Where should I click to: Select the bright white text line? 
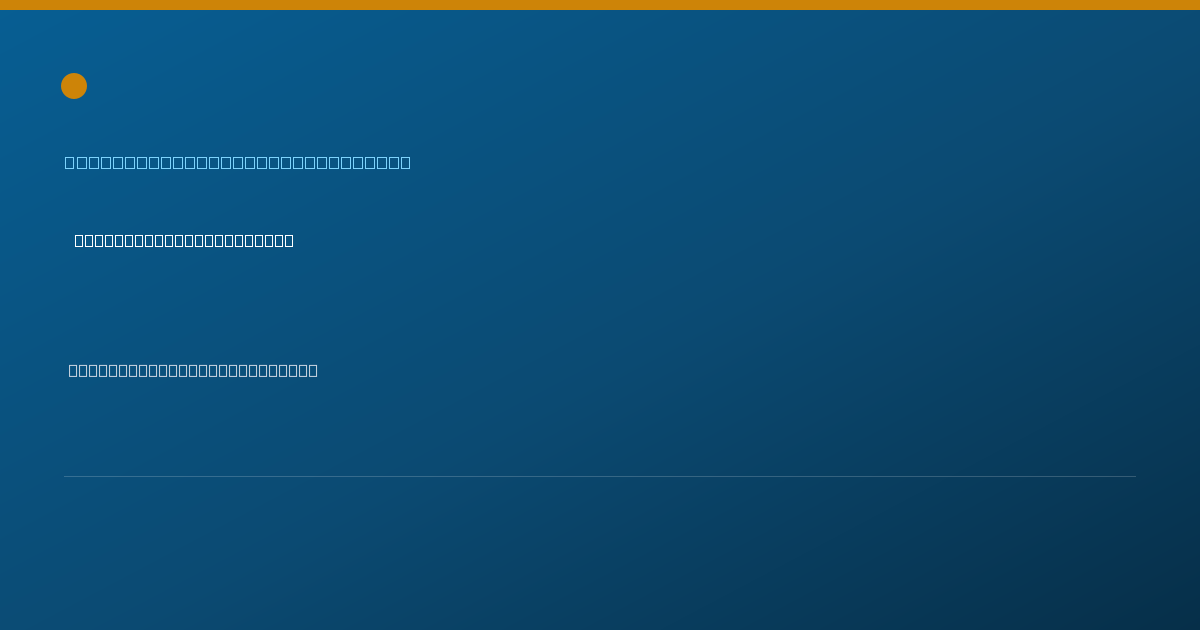pos(184,240)
